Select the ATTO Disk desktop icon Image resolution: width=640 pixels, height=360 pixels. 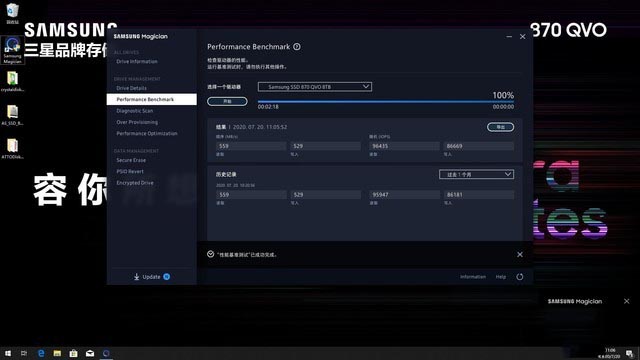12,149
